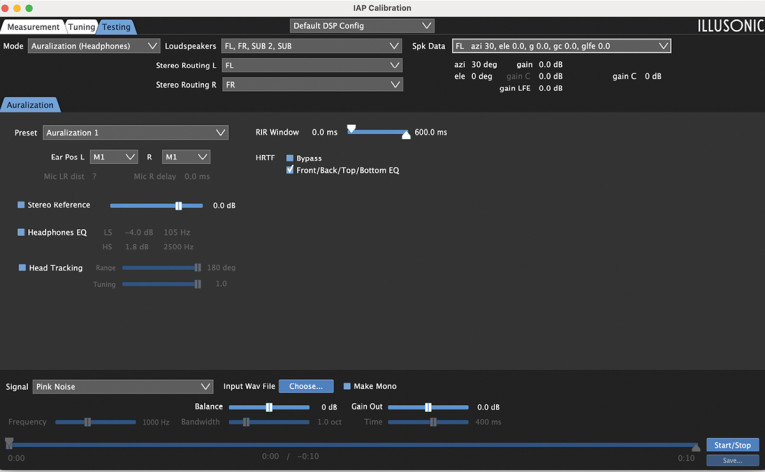The image size is (765, 472).
Task: Expand the Mode dropdown
Action: pyautogui.click(x=94, y=46)
